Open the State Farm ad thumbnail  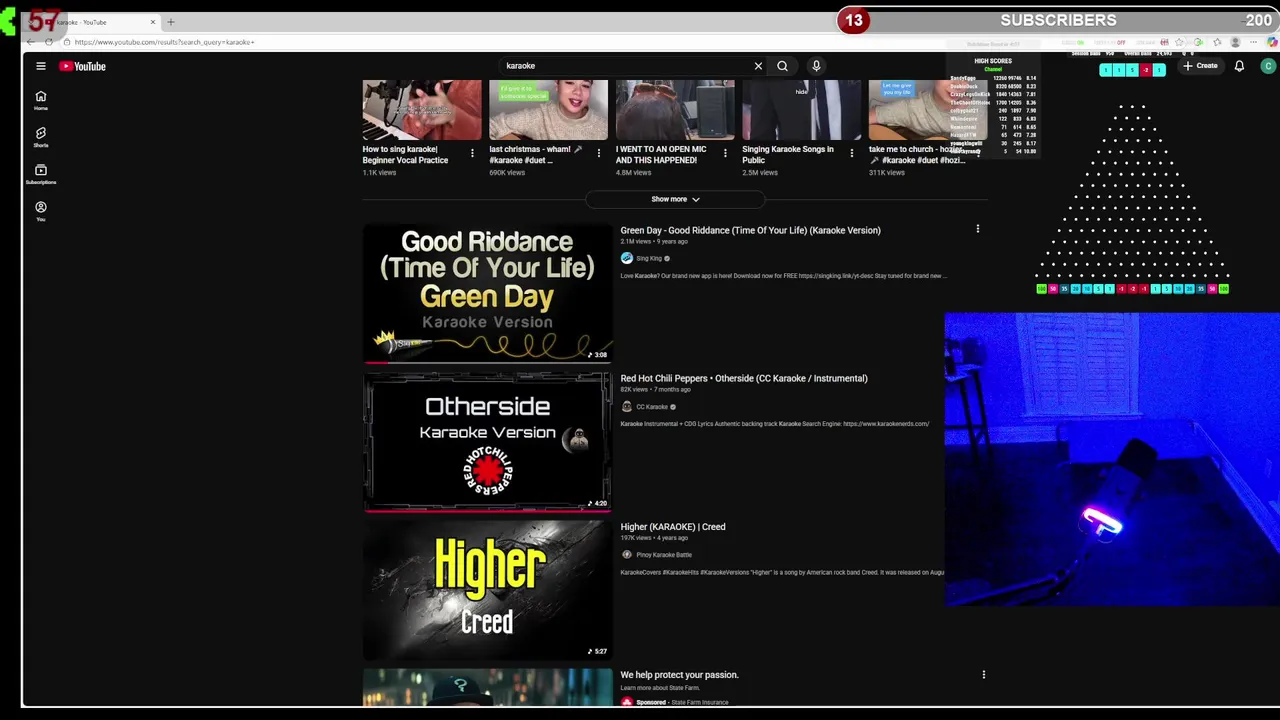[x=488, y=687]
